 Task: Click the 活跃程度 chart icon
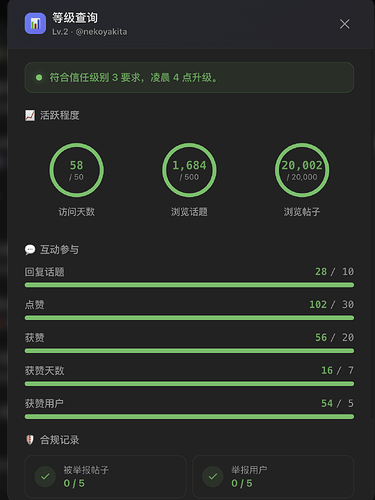[30, 116]
